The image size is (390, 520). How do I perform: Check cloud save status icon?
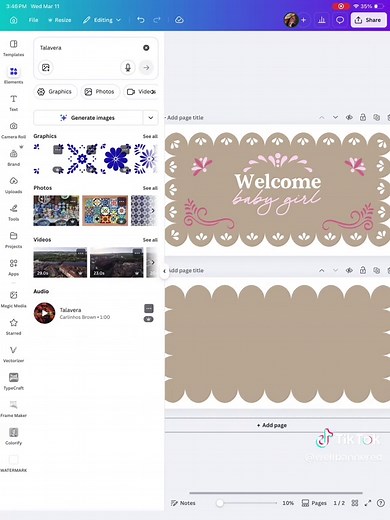(179, 20)
